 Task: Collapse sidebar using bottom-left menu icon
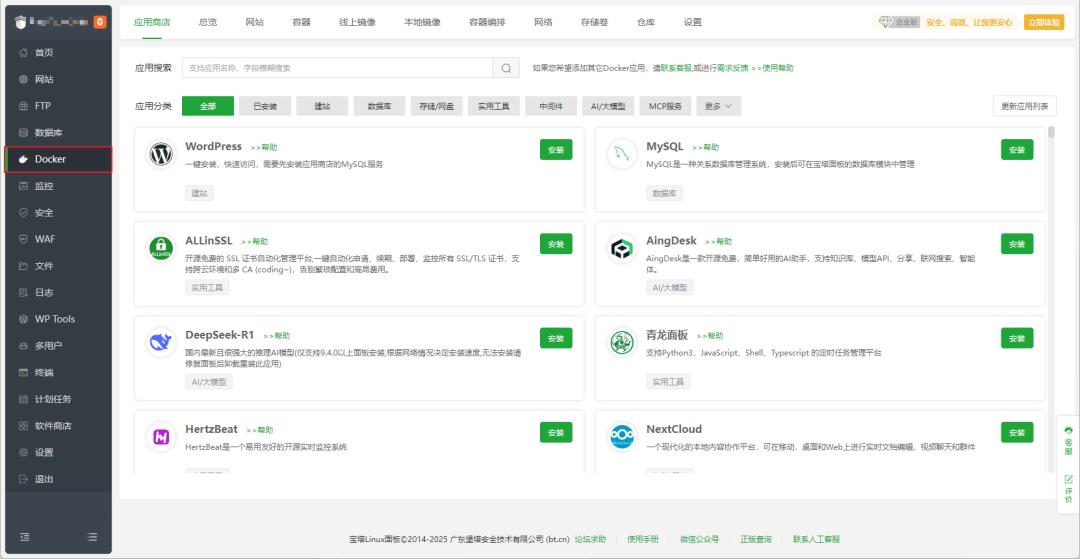pos(25,537)
